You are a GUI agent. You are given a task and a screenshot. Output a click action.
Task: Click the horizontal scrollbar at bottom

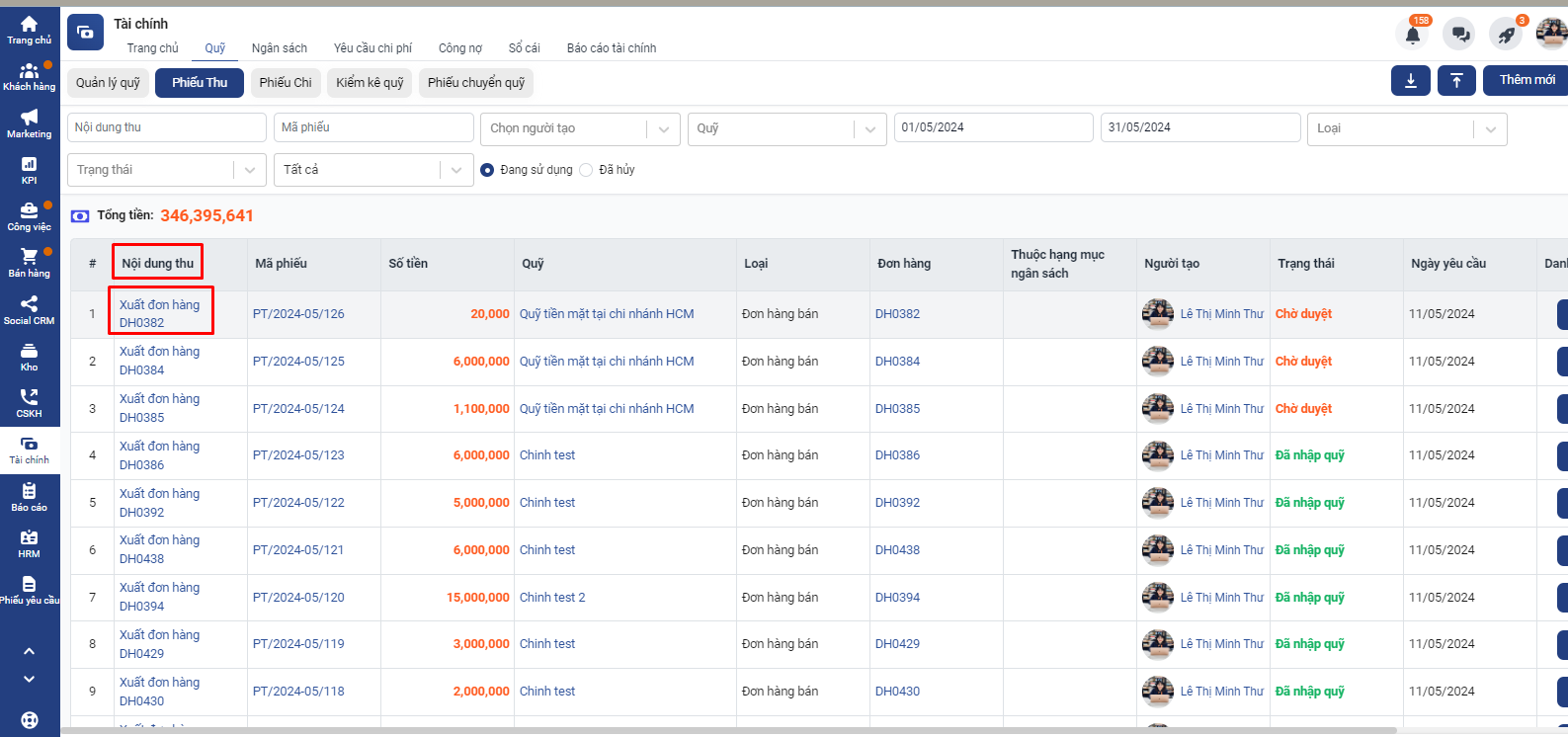coord(729,731)
